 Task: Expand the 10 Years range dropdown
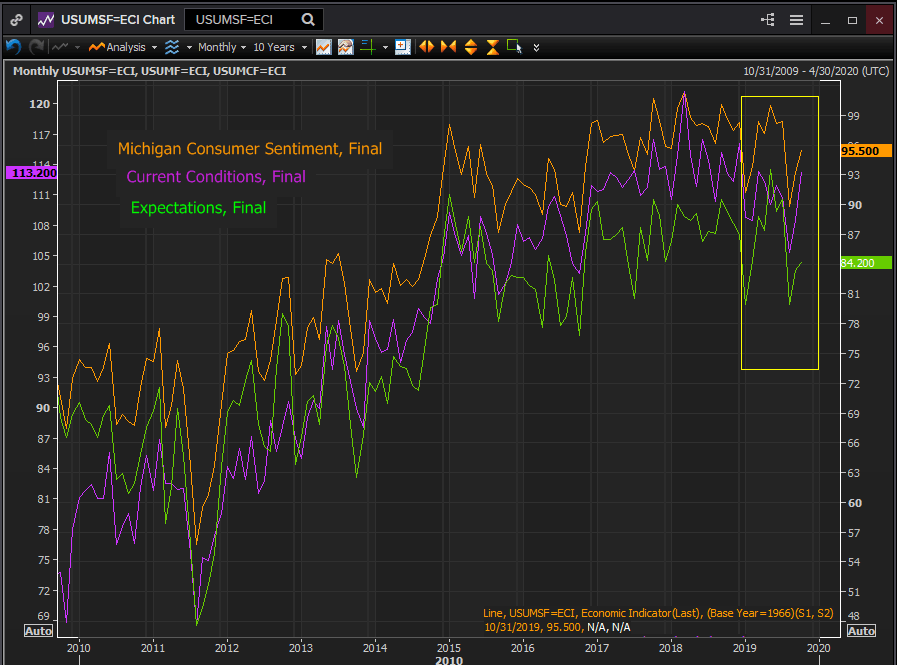click(x=279, y=47)
